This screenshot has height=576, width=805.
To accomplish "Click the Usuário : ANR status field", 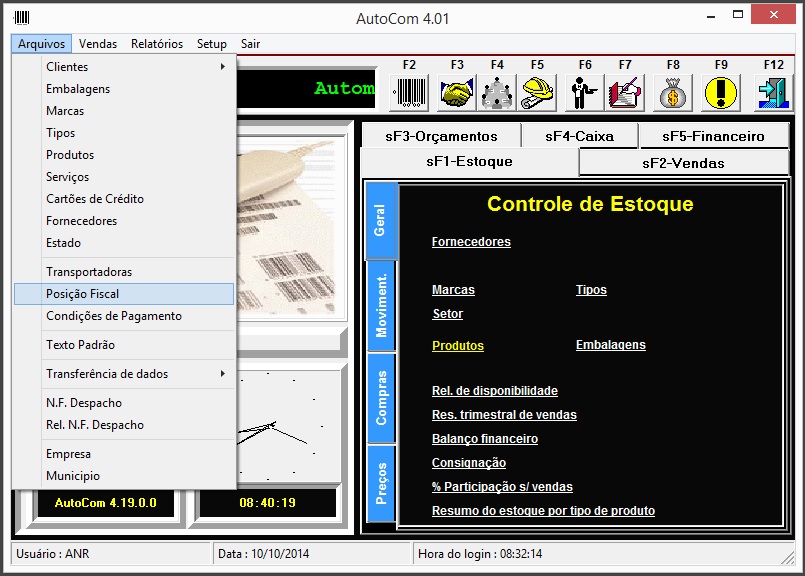I will pyautogui.click(x=111, y=554).
